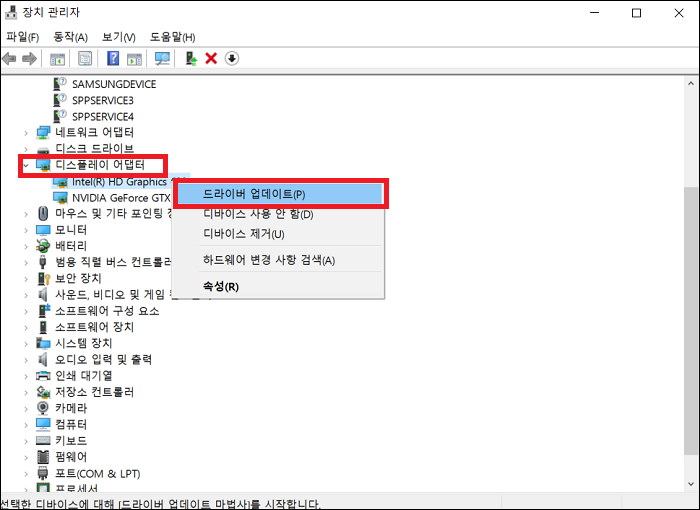Click the SAMSUNGDEVICE unknown device icon
Screen dimensions: 700x510
pos(60,84)
